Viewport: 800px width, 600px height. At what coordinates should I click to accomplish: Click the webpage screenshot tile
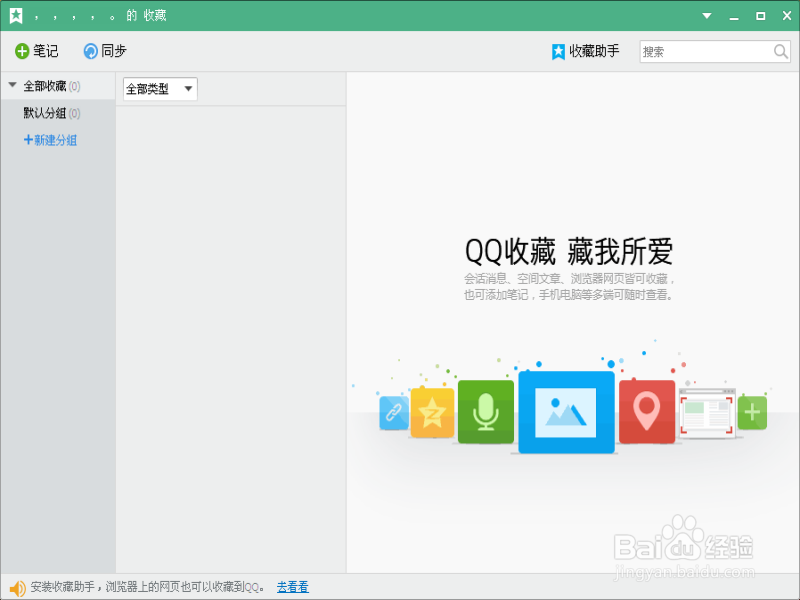pos(707,413)
